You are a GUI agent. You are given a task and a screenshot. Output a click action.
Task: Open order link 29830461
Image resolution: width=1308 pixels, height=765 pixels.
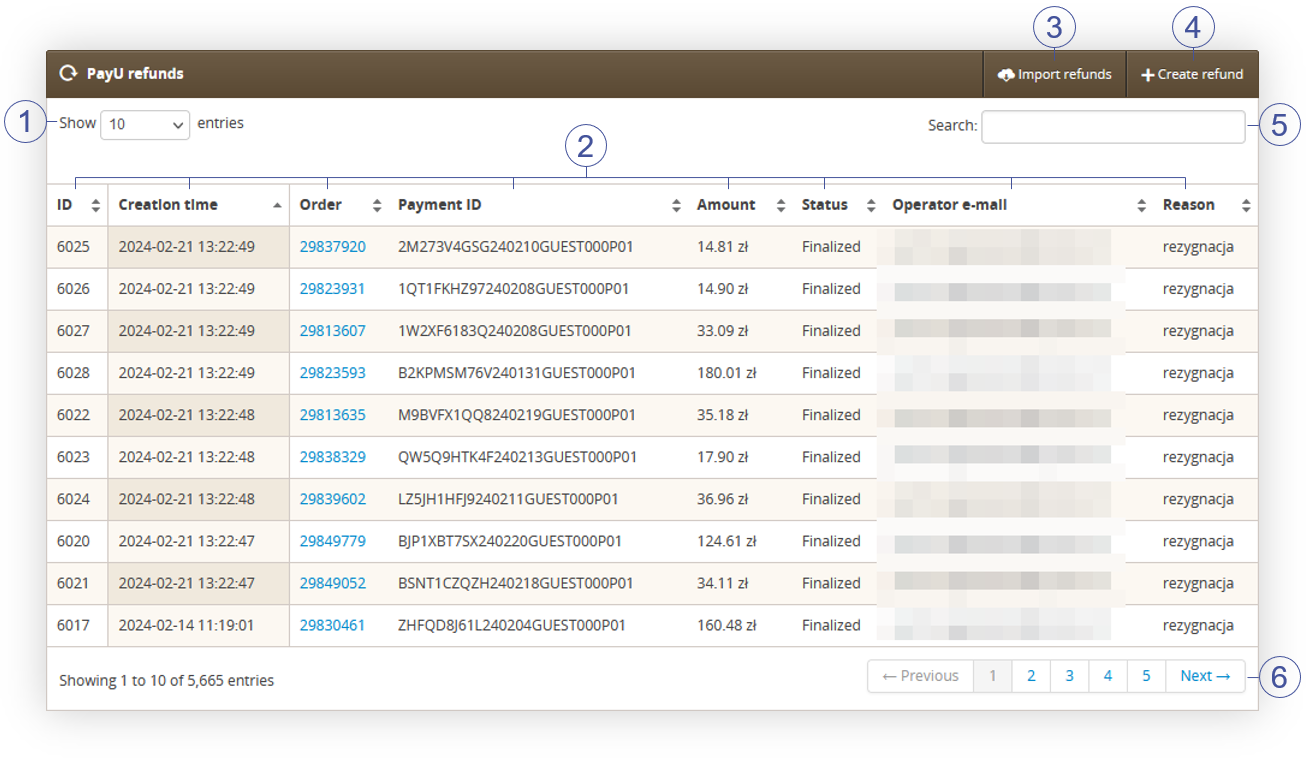tap(333, 625)
